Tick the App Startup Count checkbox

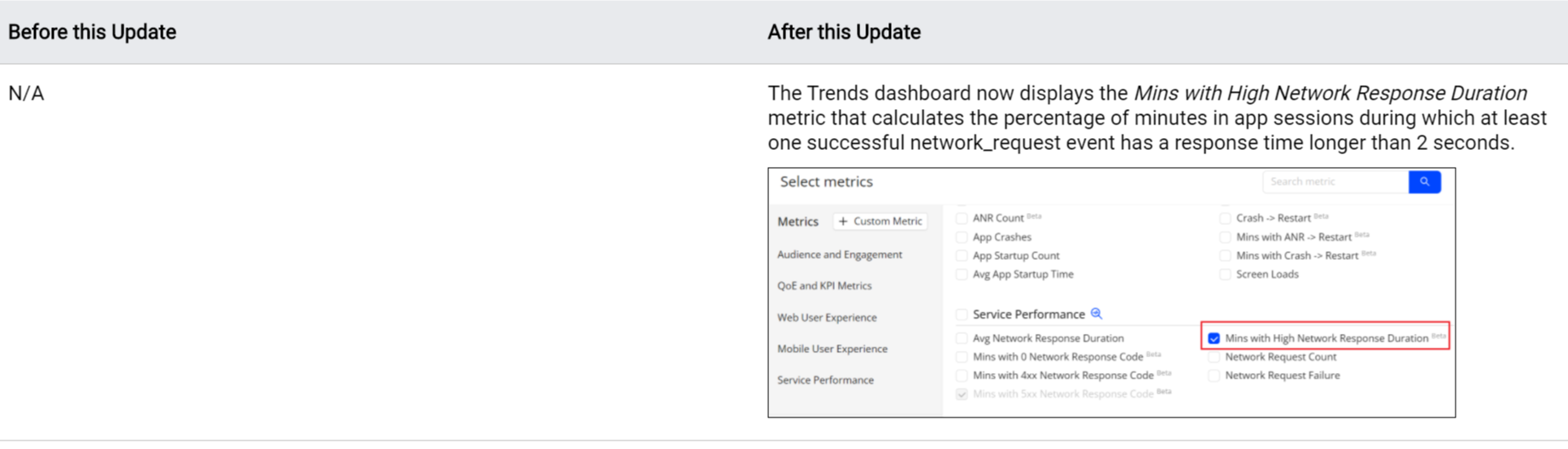pyautogui.click(x=962, y=256)
